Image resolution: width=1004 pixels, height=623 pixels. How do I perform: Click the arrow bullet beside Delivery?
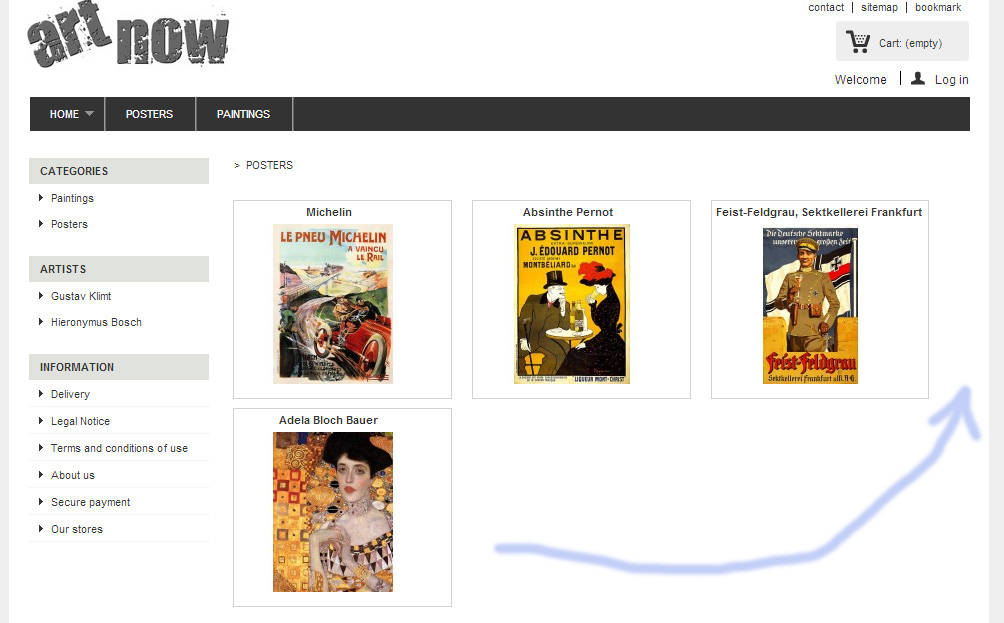pos(41,394)
